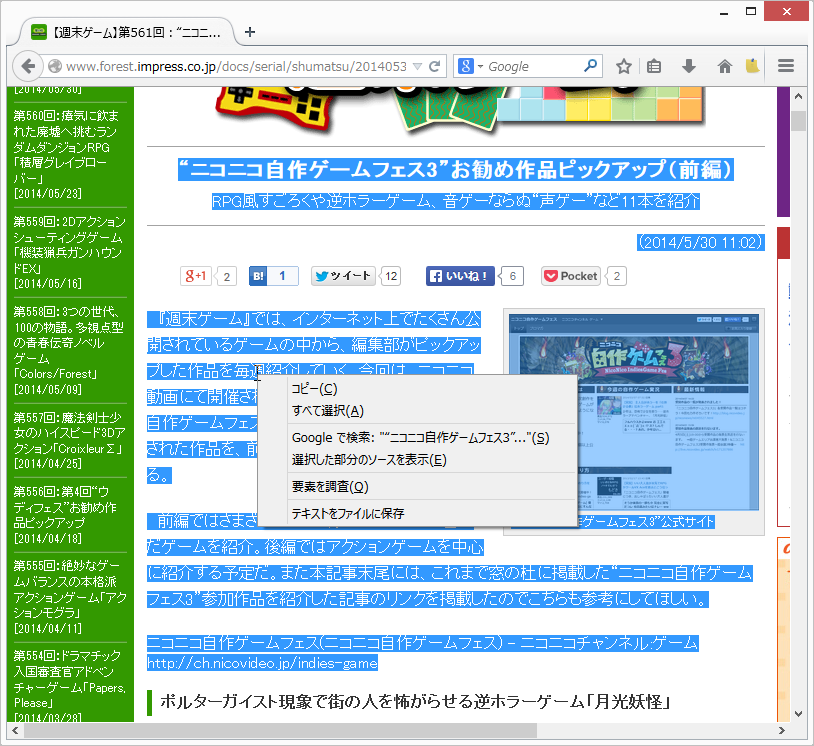Click the horizontal scrollbar thumb
The height and width of the screenshot is (746, 814).
click(280, 731)
